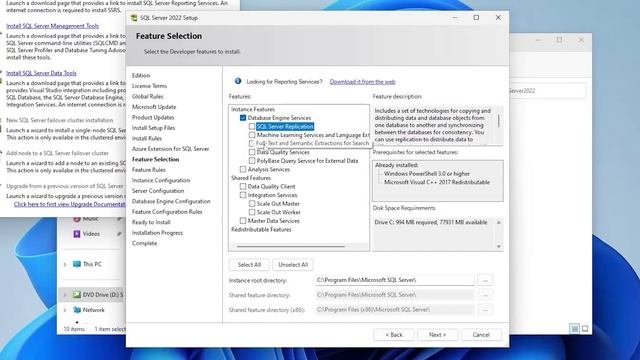Enable Data Quality Services checkbox
640x360 pixels.
click(x=252, y=152)
